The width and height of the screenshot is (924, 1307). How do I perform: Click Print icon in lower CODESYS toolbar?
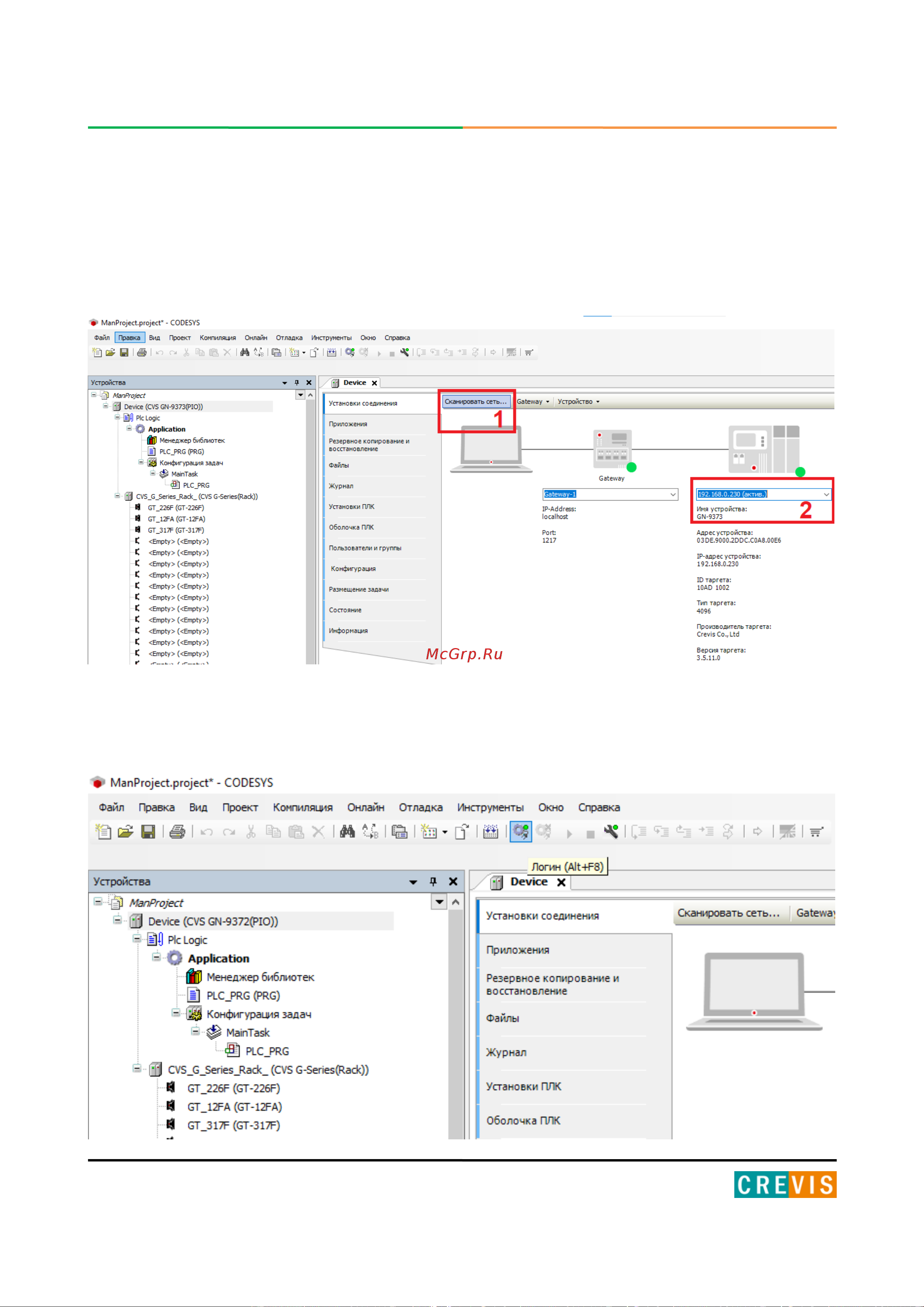[x=178, y=832]
